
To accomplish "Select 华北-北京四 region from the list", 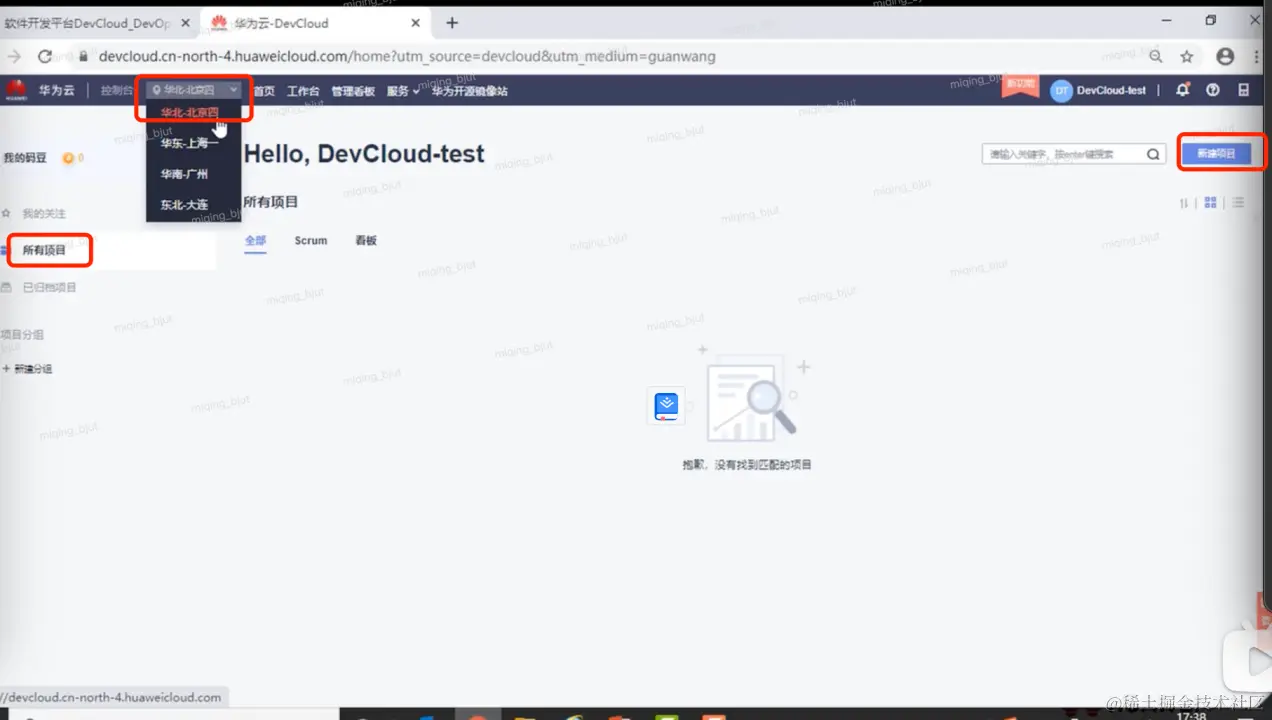I will pos(190,113).
